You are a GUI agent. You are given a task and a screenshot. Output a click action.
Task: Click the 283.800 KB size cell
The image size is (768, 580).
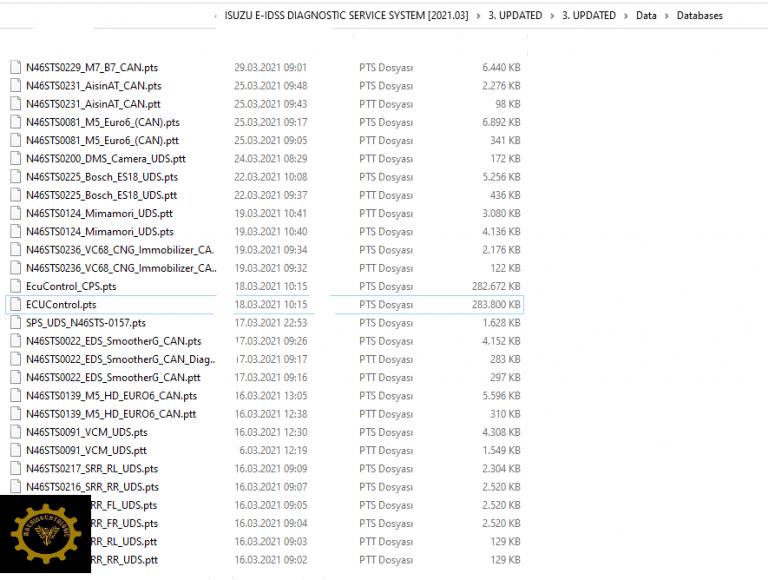tap(496, 304)
